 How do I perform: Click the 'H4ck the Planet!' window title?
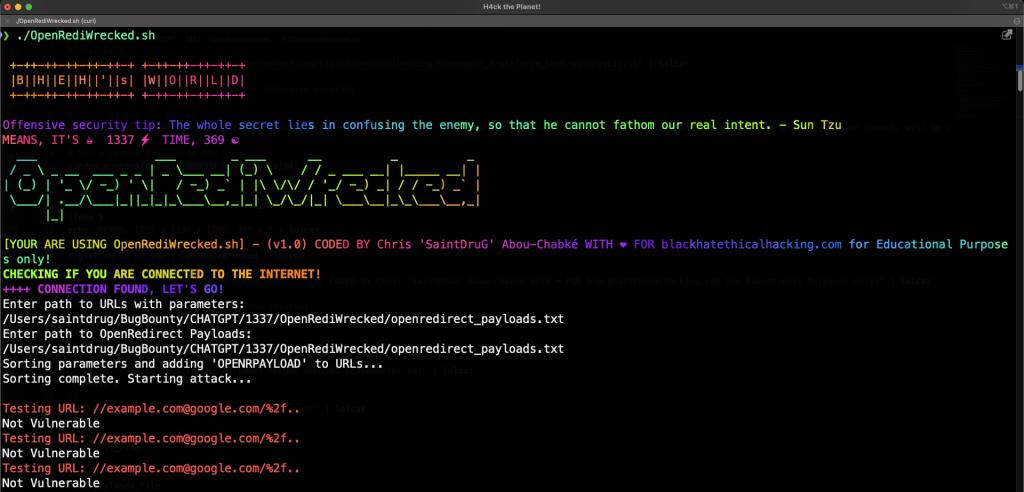point(511,6)
